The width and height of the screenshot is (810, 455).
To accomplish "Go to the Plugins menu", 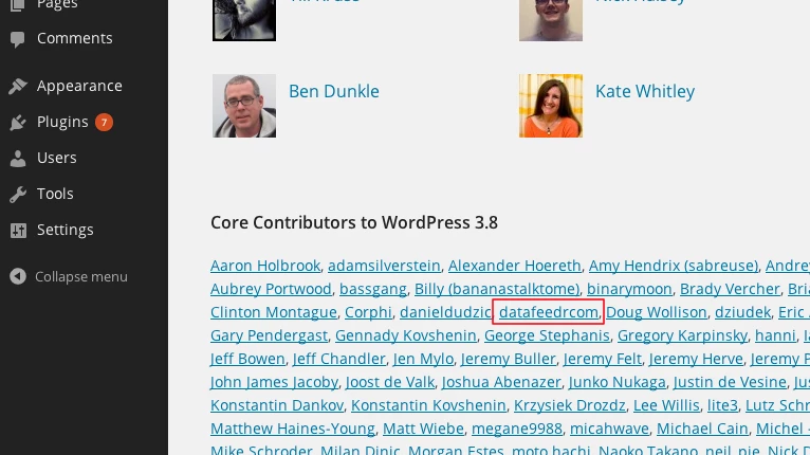I will (x=63, y=122).
